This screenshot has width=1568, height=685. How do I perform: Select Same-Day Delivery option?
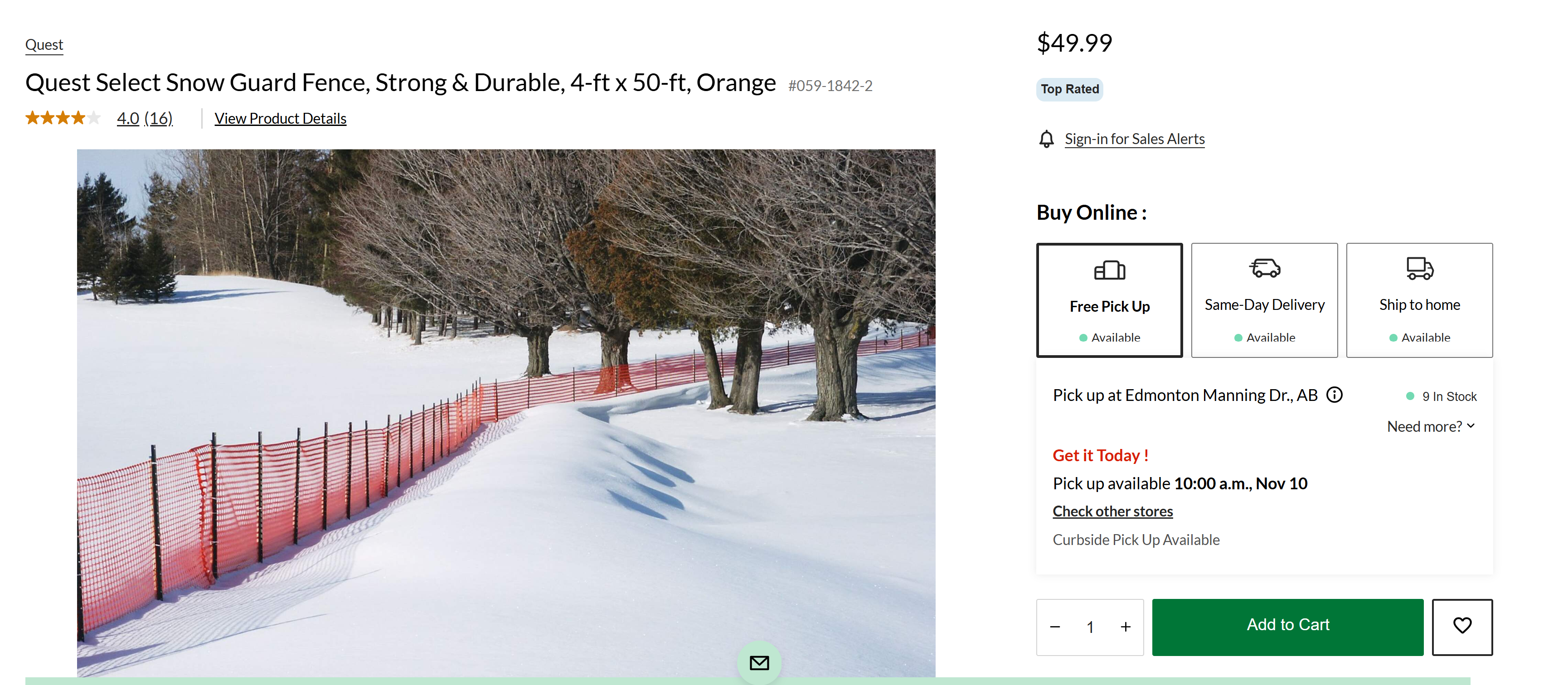[1264, 300]
